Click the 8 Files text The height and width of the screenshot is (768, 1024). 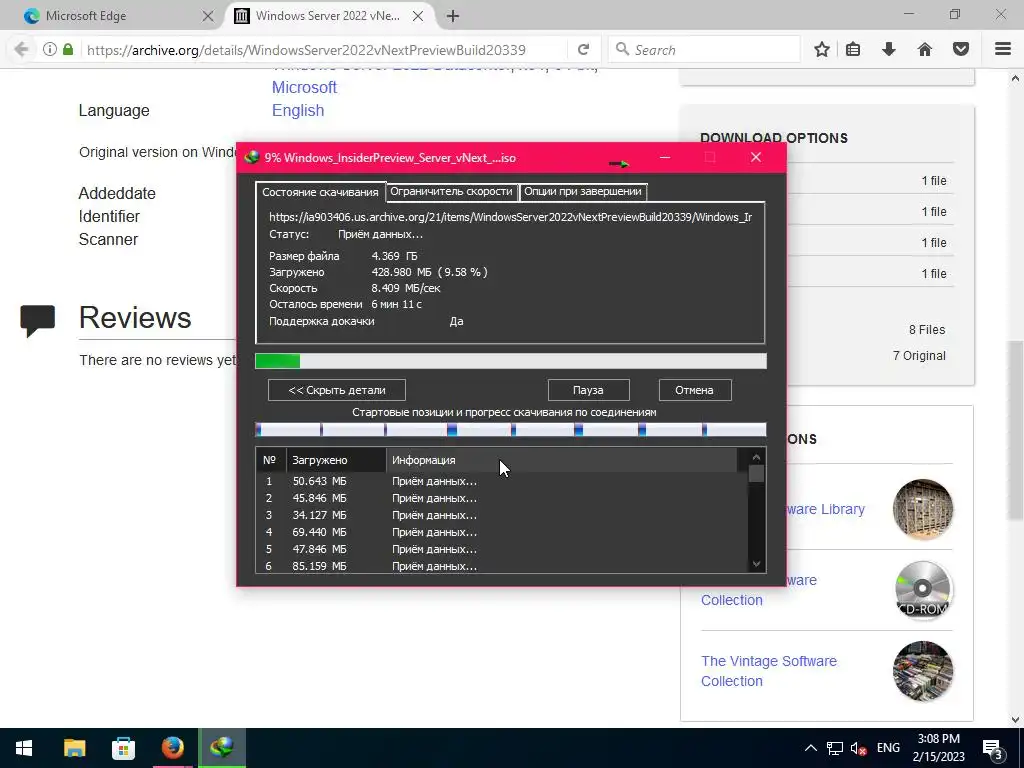(927, 330)
